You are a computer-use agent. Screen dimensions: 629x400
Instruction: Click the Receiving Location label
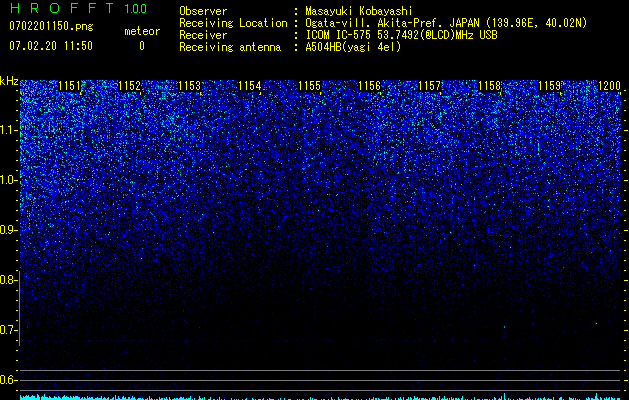(233, 23)
